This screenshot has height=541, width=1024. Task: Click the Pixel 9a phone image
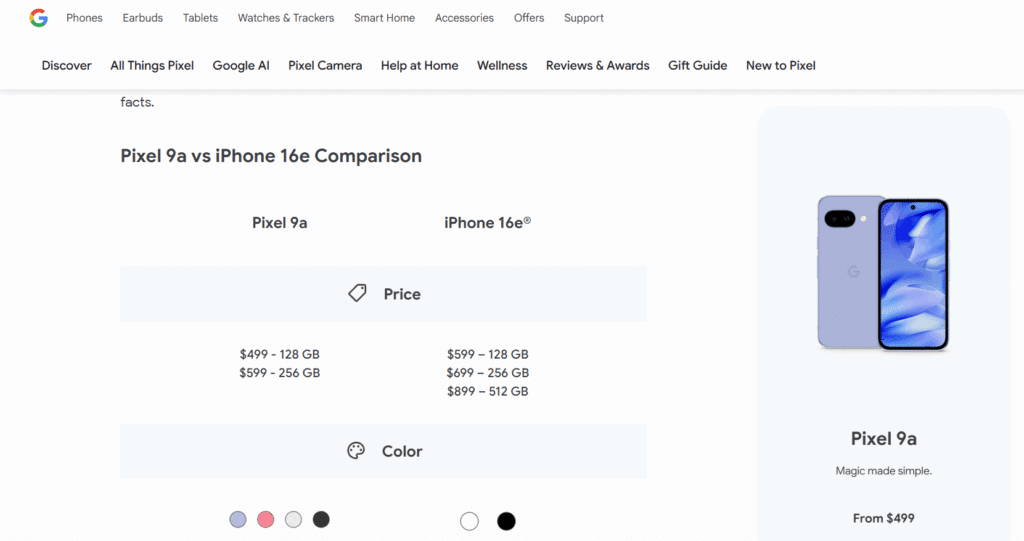coord(883,273)
